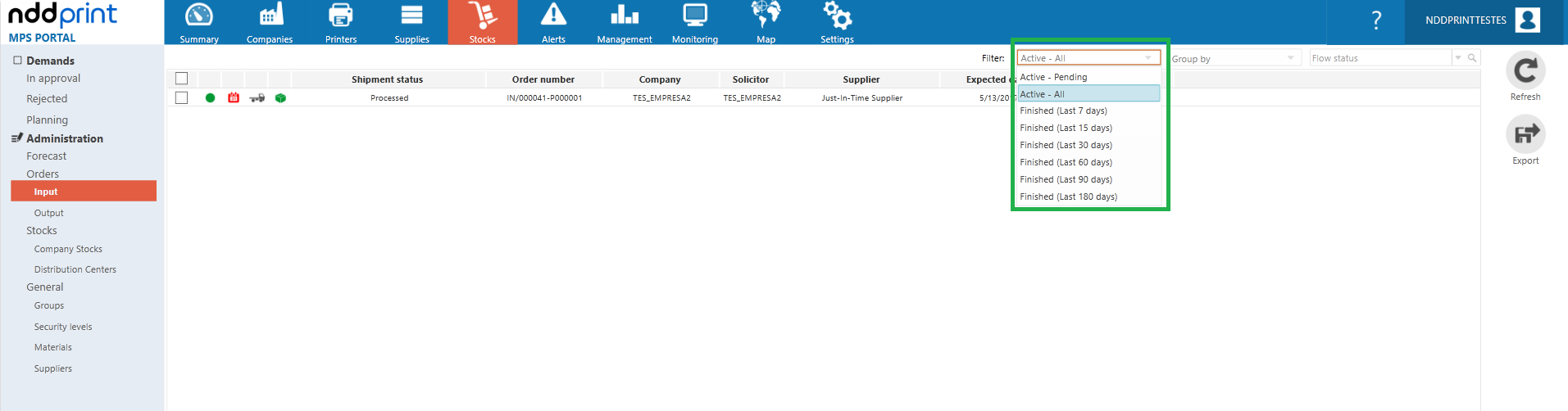The width and height of the screenshot is (1568, 411).
Task: Open the Settings gears icon
Action: click(837, 16)
